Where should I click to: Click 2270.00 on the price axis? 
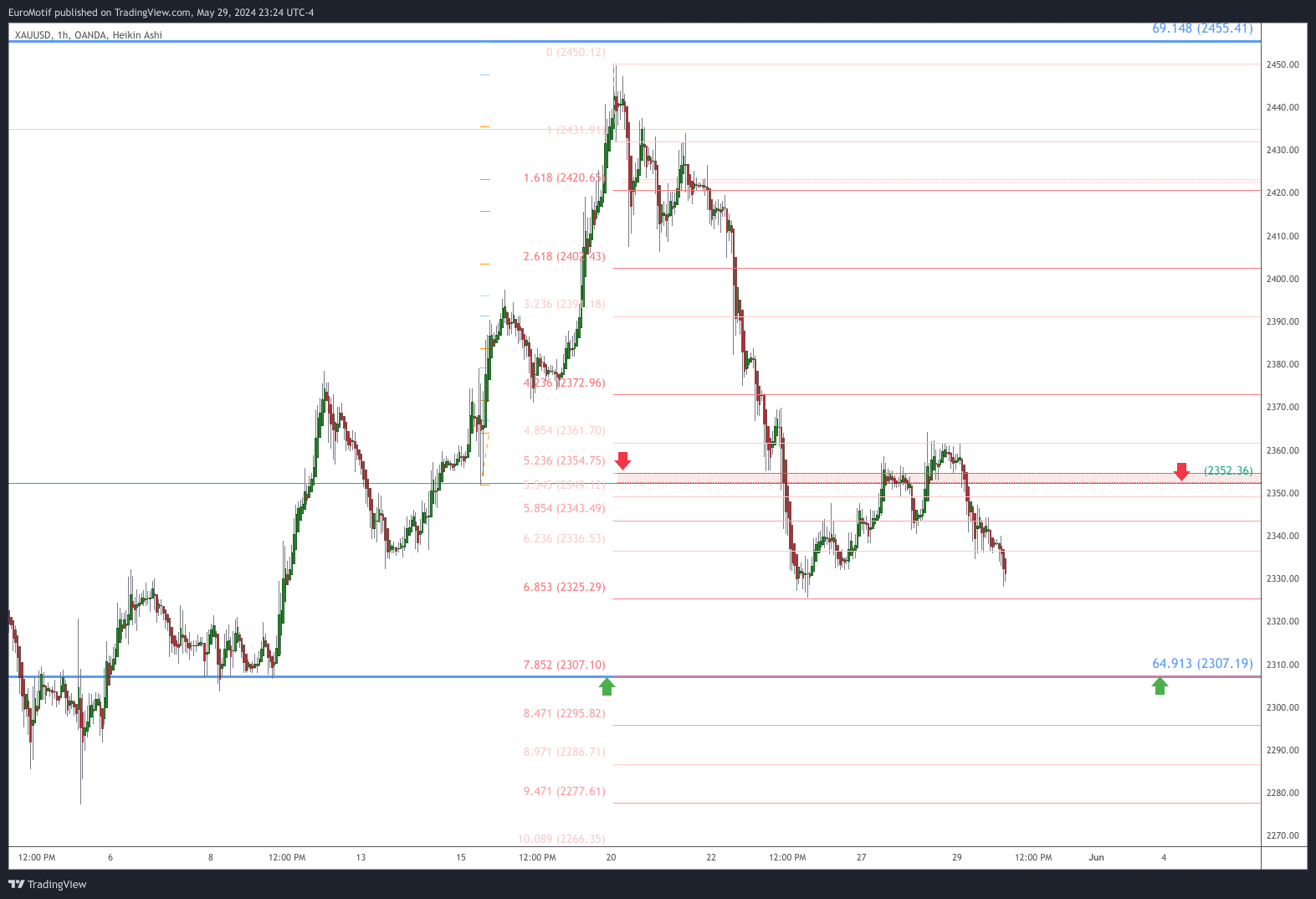click(1283, 835)
